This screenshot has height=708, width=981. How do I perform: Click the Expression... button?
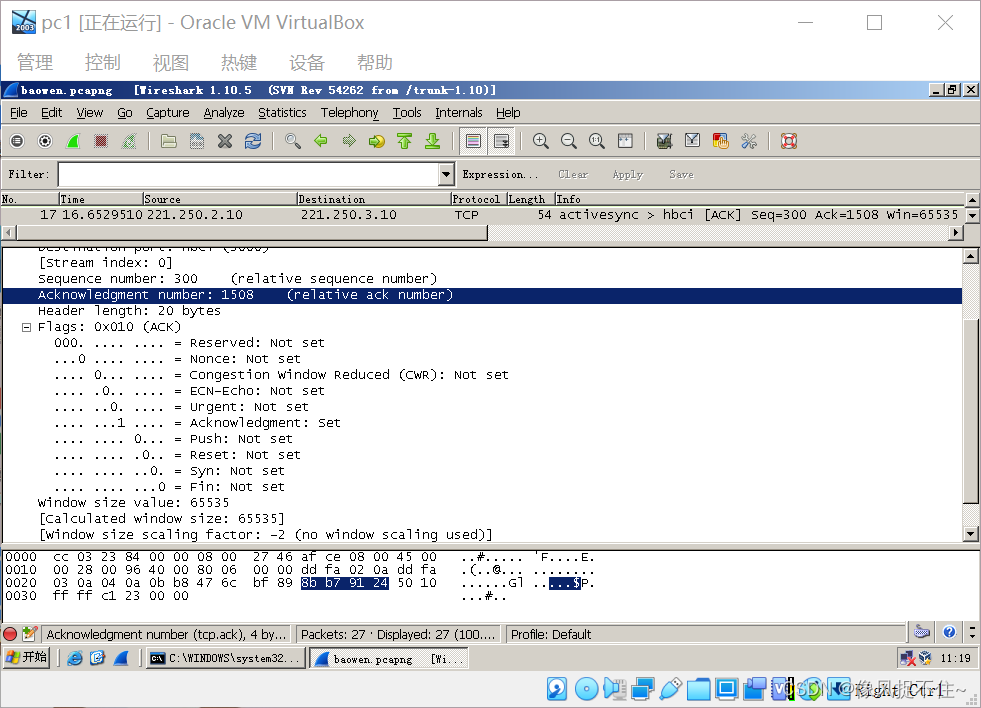(500, 174)
